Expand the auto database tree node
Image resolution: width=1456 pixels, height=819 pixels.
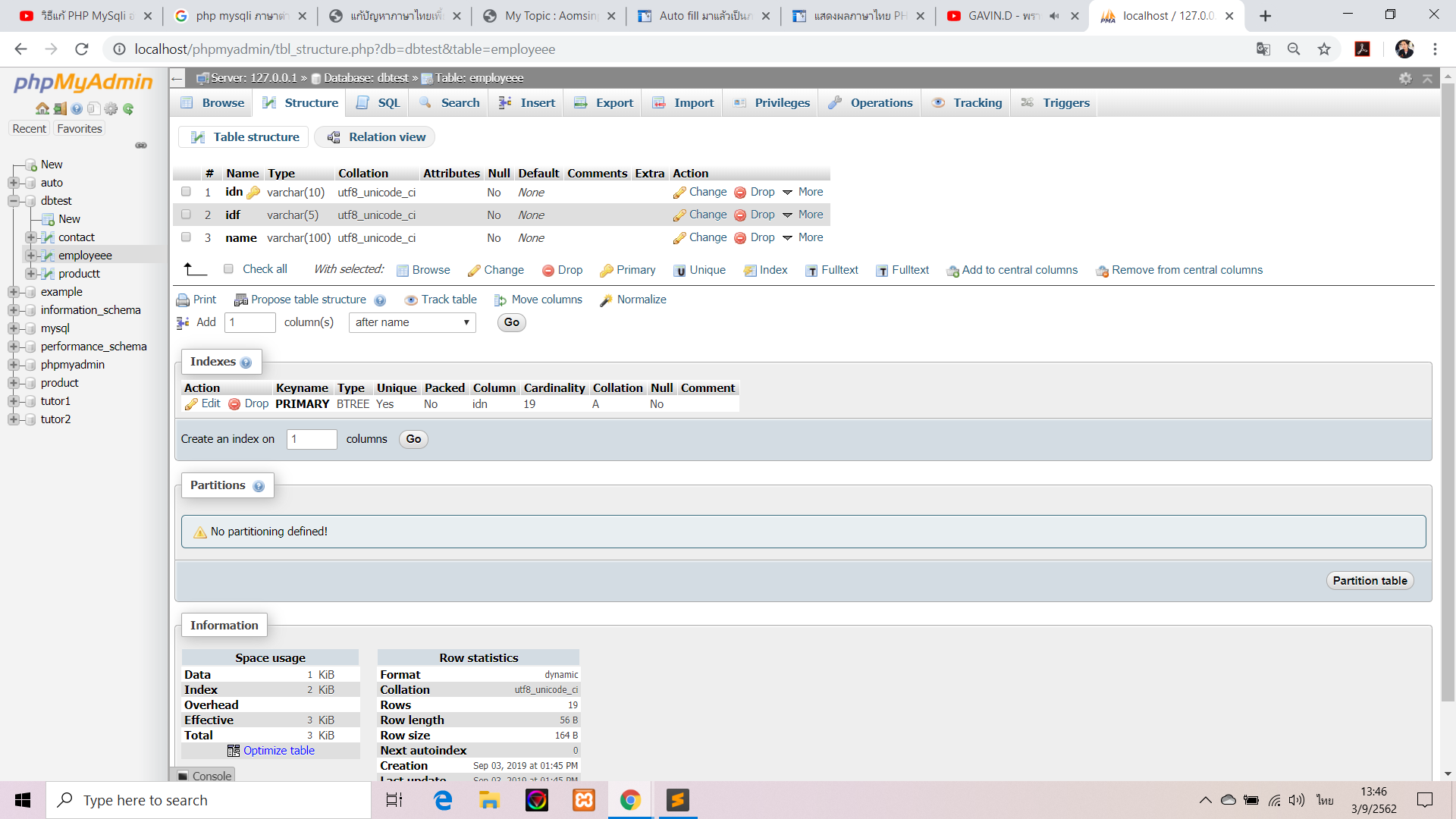point(14,183)
